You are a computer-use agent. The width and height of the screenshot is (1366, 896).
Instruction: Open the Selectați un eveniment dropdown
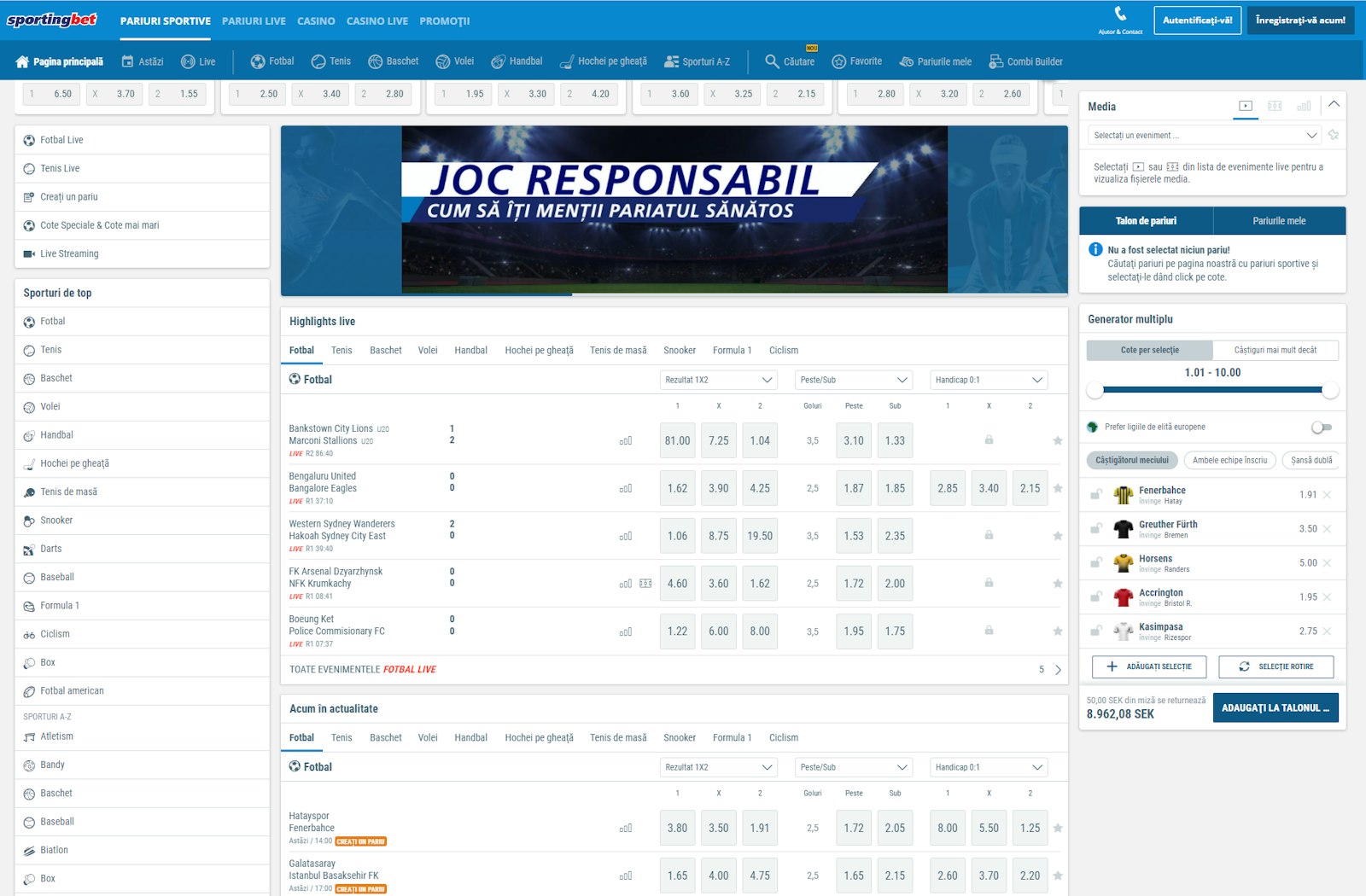coord(1203,135)
